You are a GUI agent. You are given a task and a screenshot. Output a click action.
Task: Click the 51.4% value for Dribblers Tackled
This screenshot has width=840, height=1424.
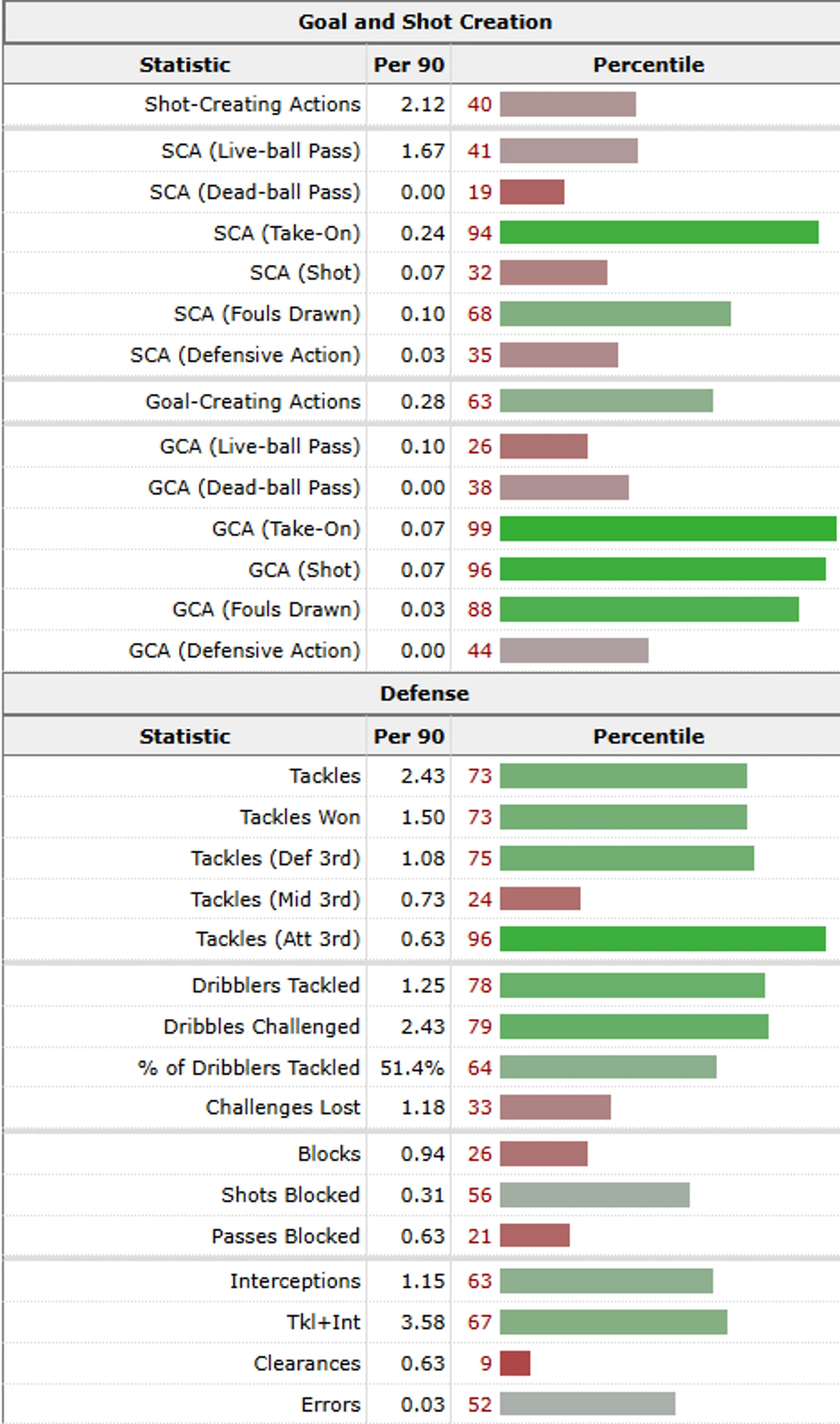412,1068
